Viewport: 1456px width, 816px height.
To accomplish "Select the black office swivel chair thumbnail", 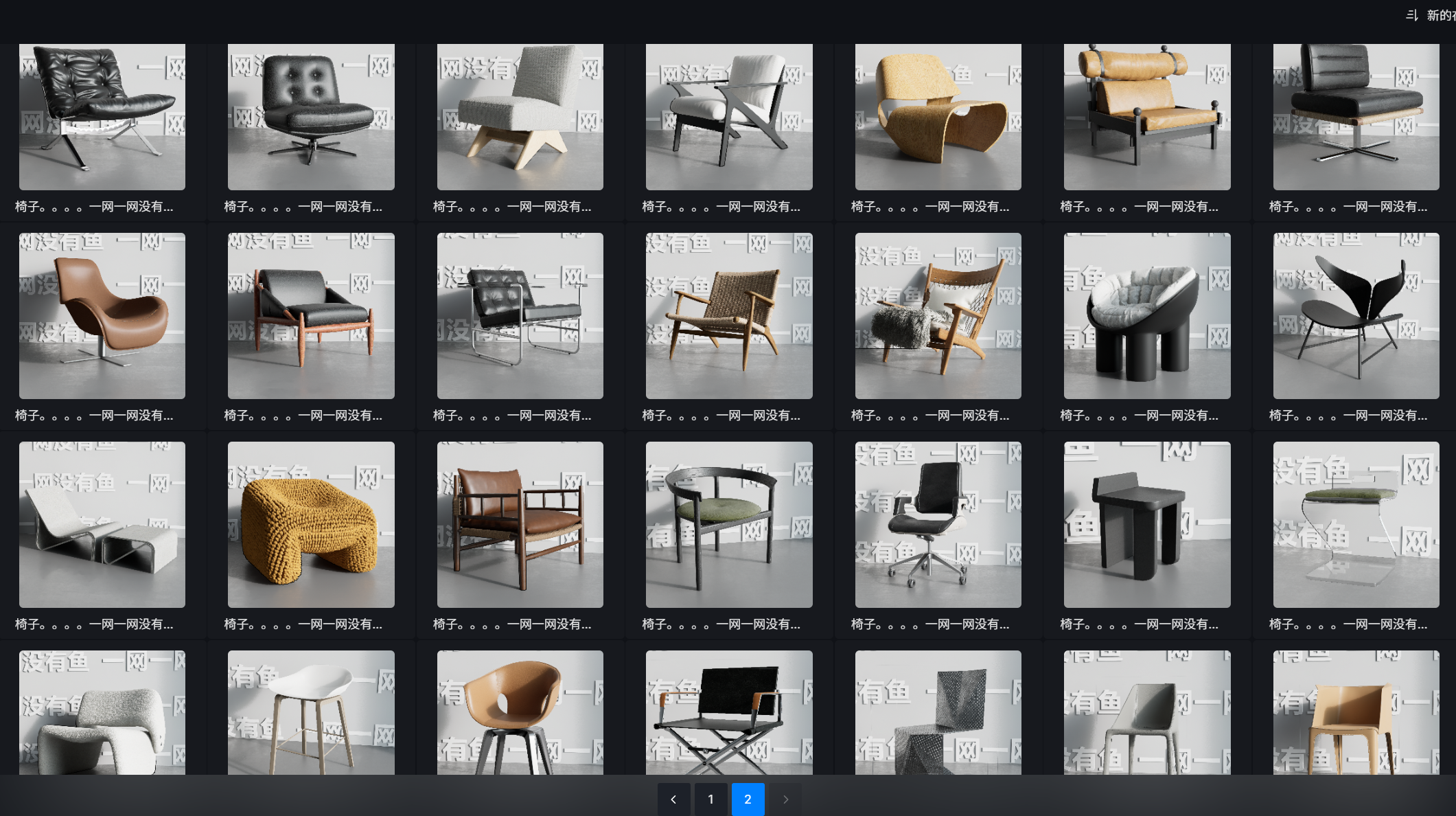I will pyautogui.click(x=938, y=525).
